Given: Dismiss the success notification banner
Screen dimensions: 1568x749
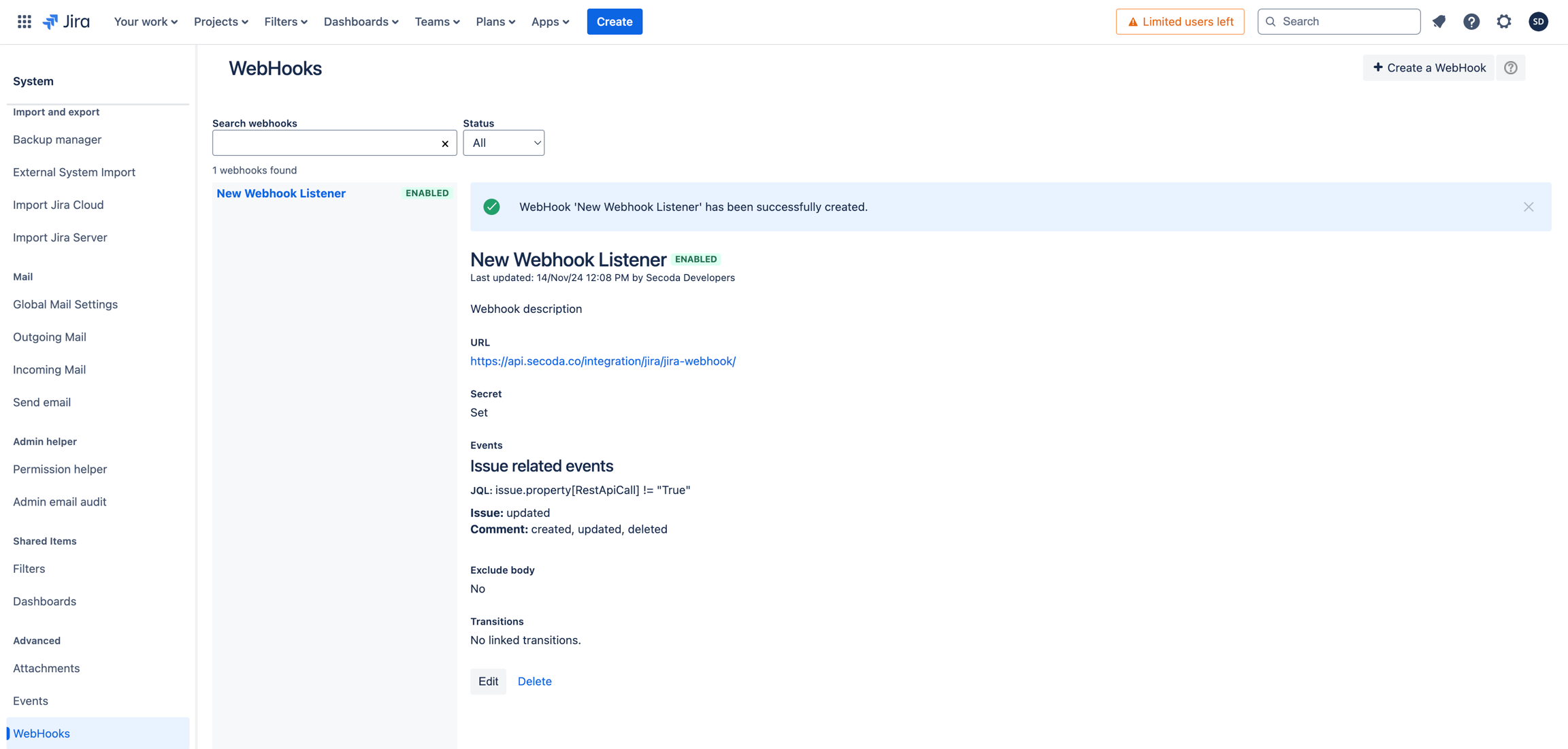Looking at the screenshot, I should tap(1529, 207).
